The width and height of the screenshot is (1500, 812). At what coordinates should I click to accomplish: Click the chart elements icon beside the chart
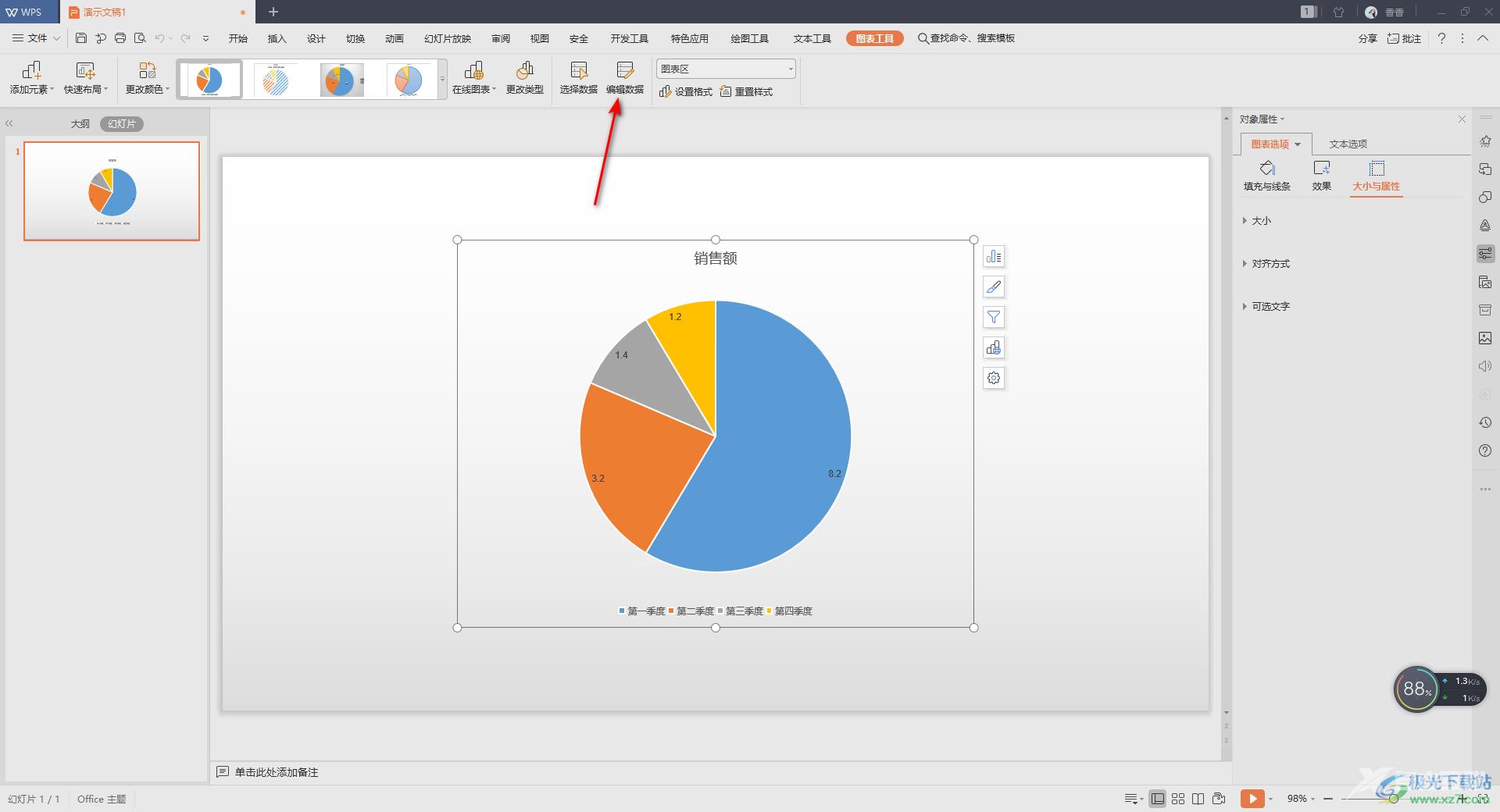pos(994,256)
